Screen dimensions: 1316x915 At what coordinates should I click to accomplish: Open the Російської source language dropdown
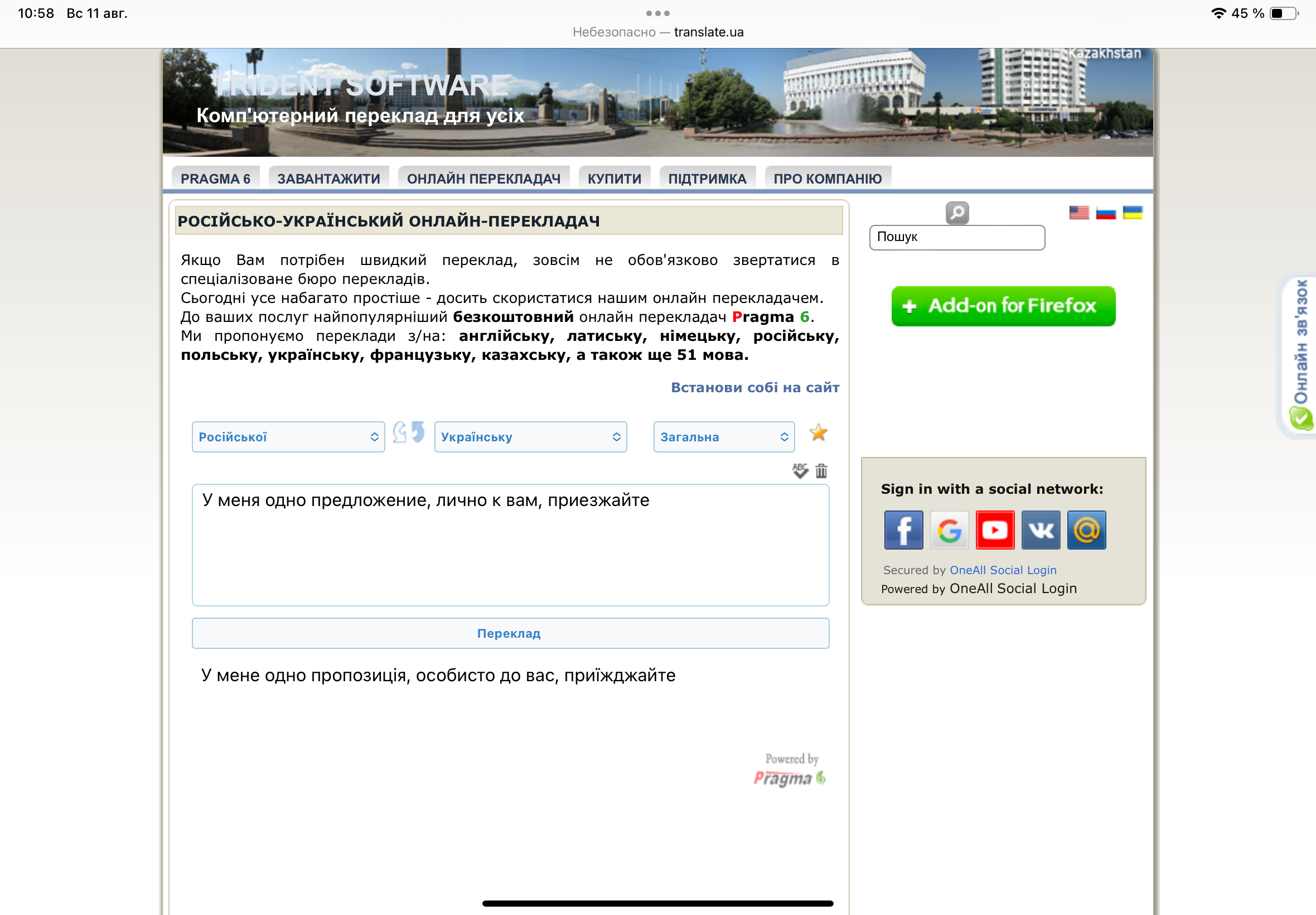288,437
